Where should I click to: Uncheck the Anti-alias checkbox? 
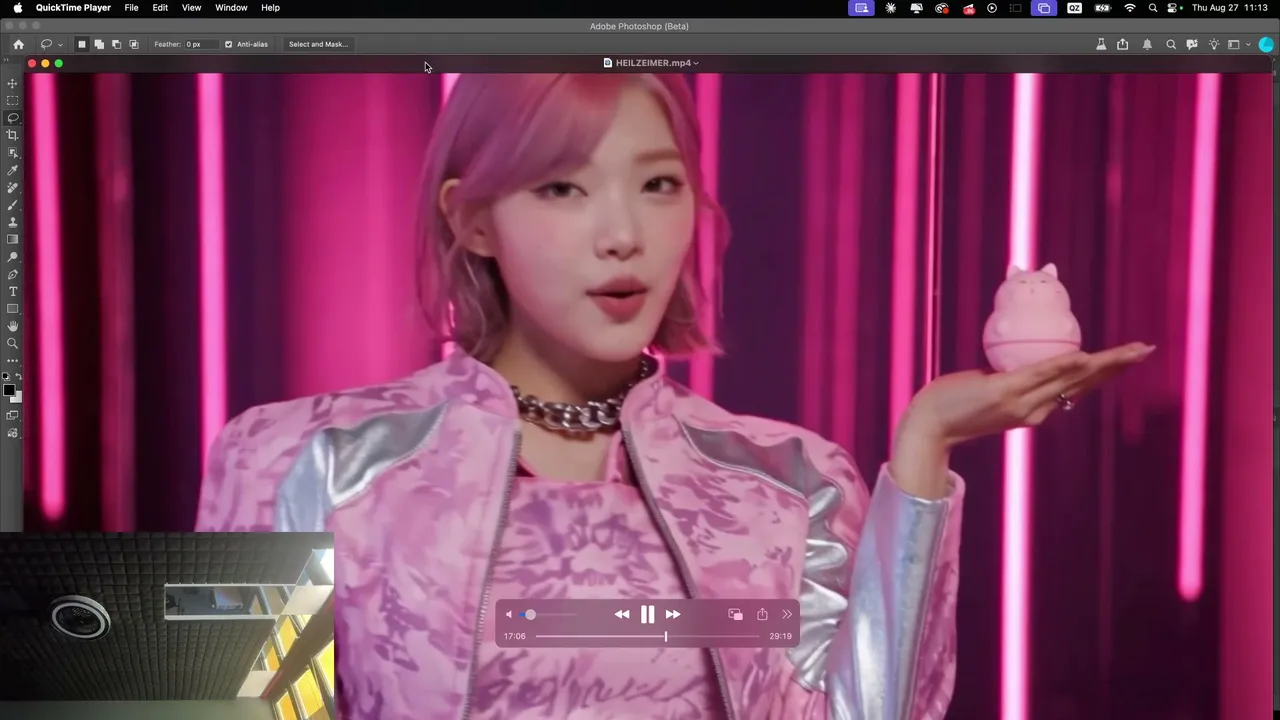click(x=228, y=44)
